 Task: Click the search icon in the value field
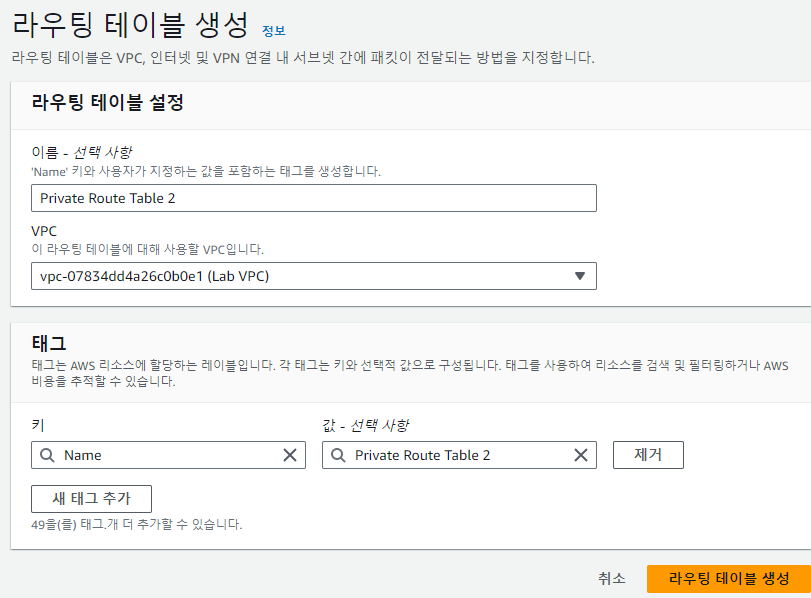coord(338,455)
